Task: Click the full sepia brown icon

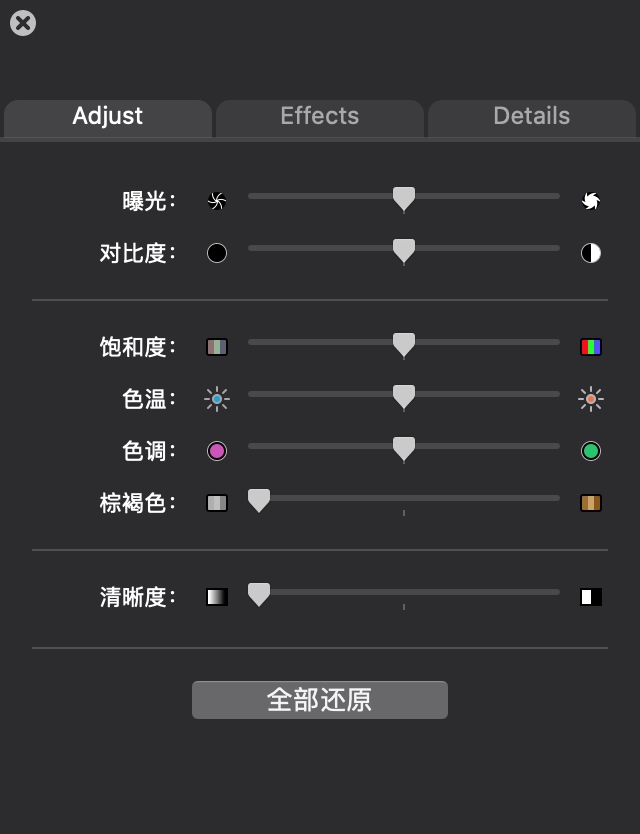Action: coord(591,503)
